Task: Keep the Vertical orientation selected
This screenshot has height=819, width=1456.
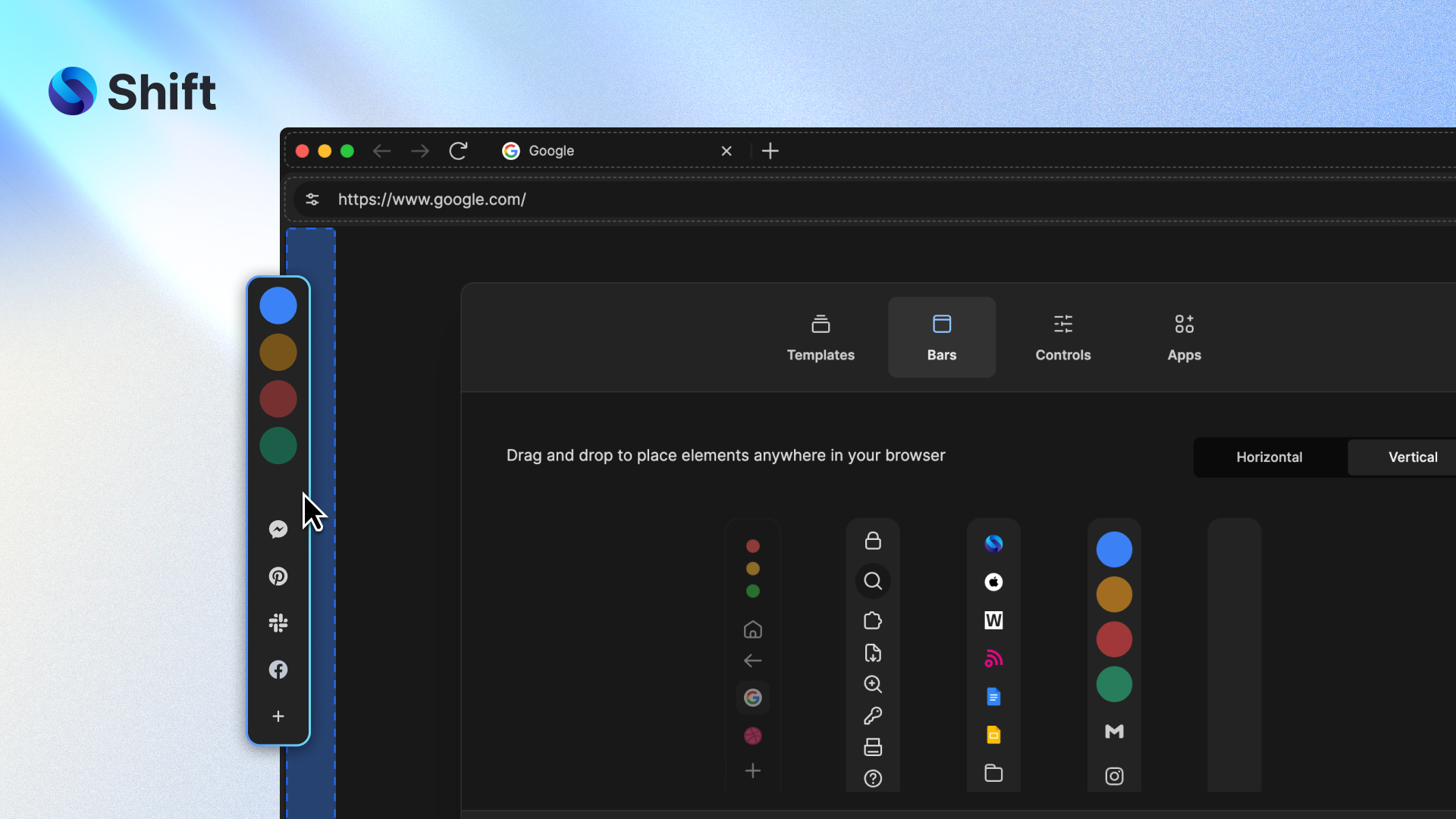Action: coord(1413,457)
